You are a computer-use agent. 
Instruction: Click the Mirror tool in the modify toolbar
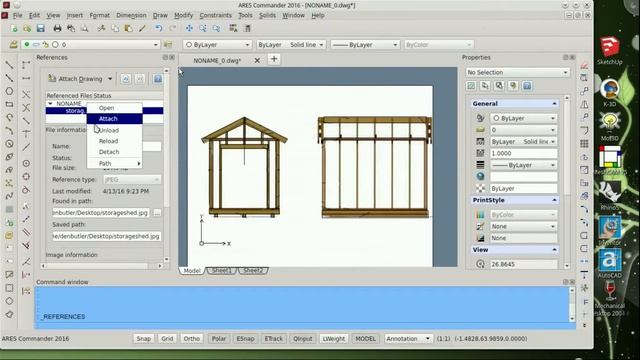tap(584, 104)
